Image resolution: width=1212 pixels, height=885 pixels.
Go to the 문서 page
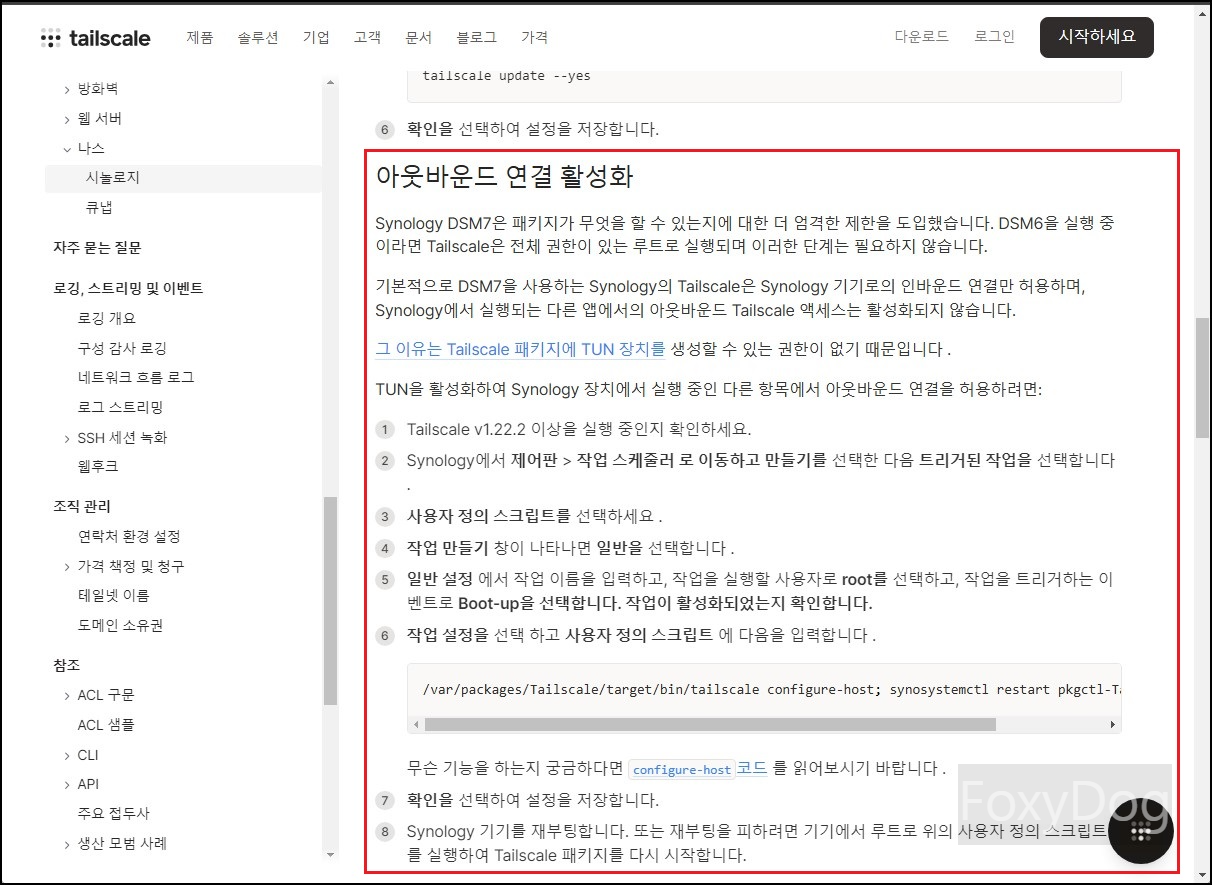tap(419, 37)
